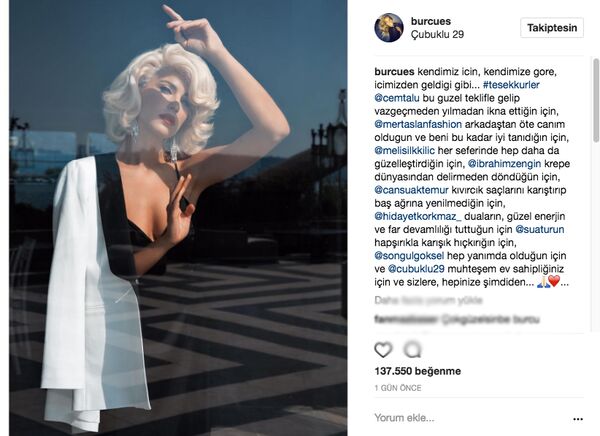Screen dimensions: 600x436
Task: Open the @cemtalu mention
Action: coord(397,98)
